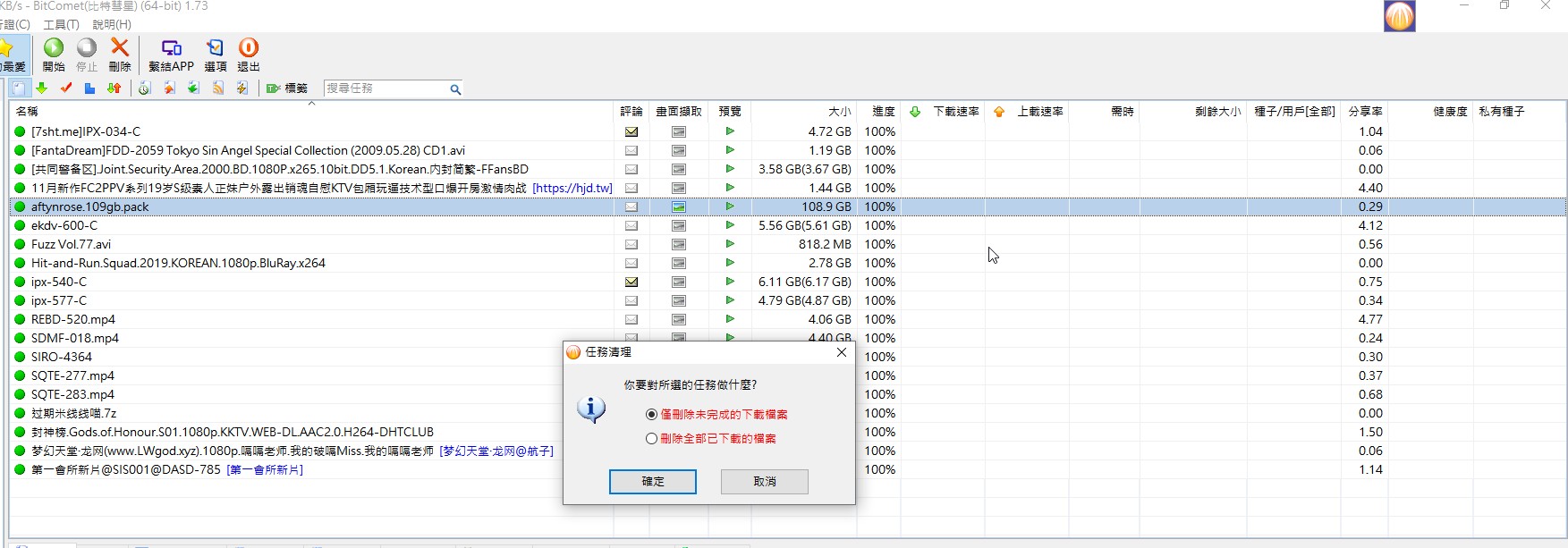
Task: Sort by the 名稱 column header
Action: [x=311, y=112]
